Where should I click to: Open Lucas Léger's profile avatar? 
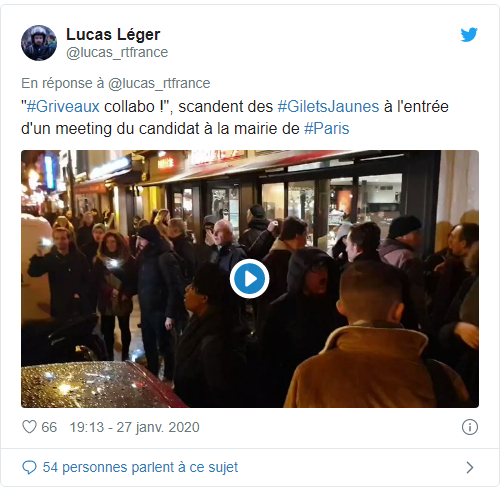coord(39,43)
